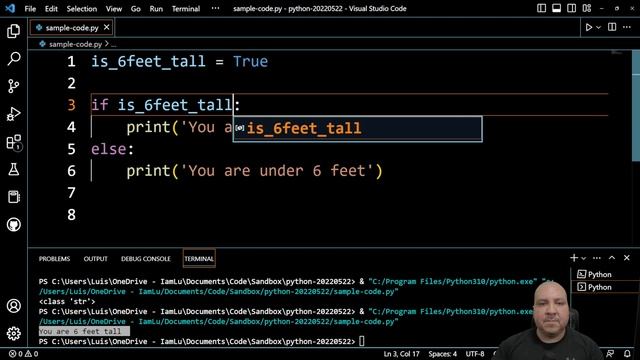
Task: Open the Search view in activity bar
Action: tap(13, 58)
